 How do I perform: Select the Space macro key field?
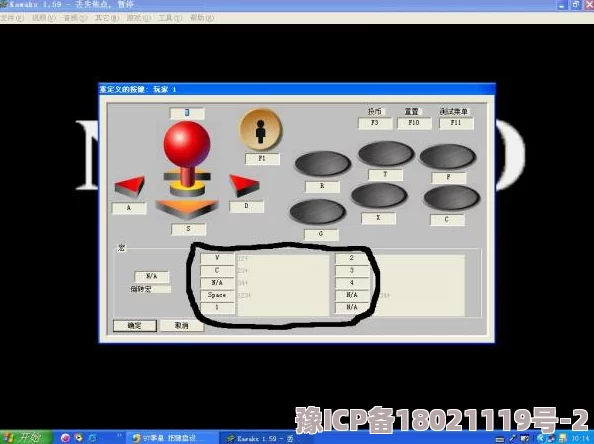(217, 295)
